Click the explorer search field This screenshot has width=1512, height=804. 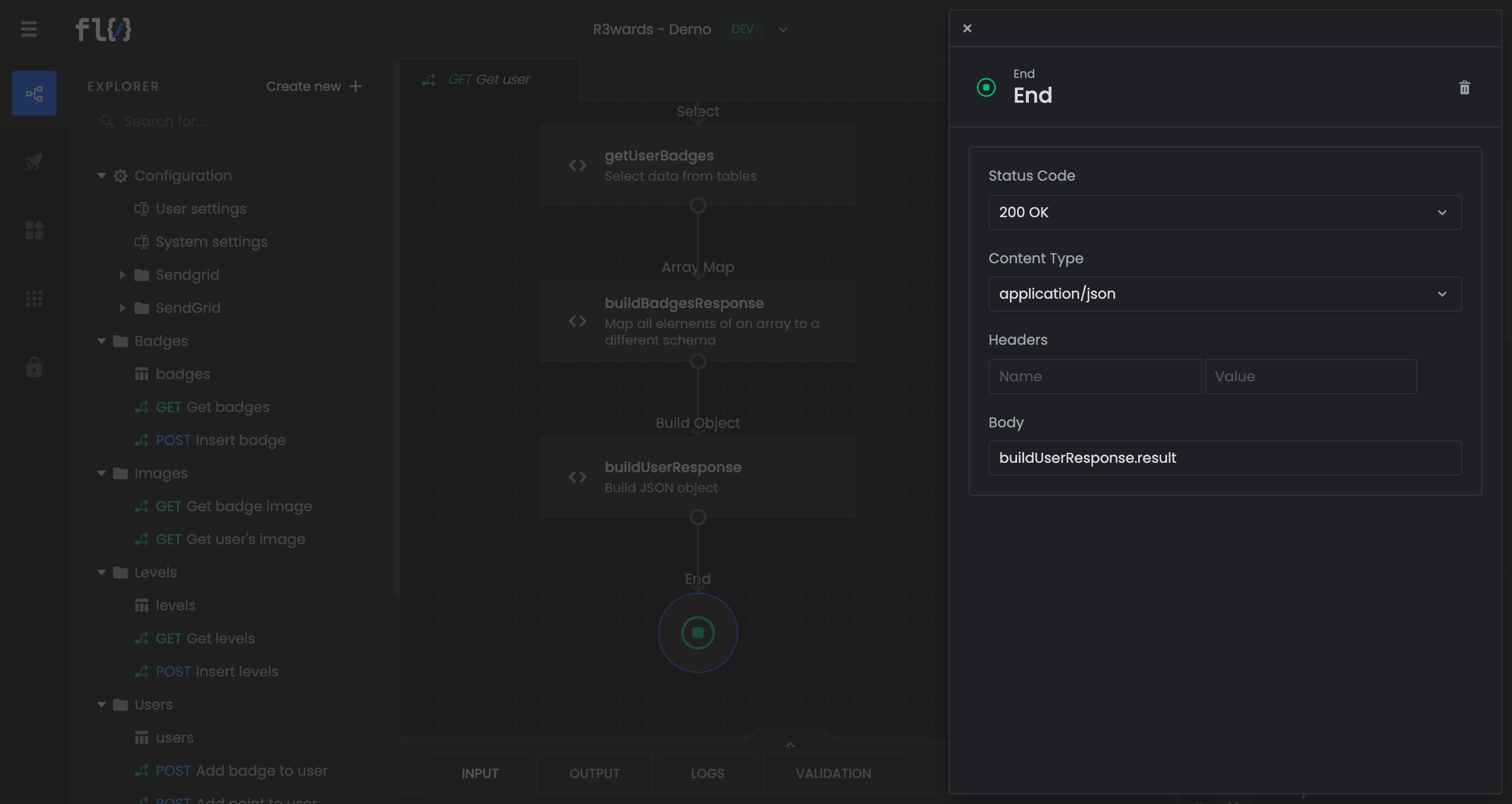click(230, 122)
